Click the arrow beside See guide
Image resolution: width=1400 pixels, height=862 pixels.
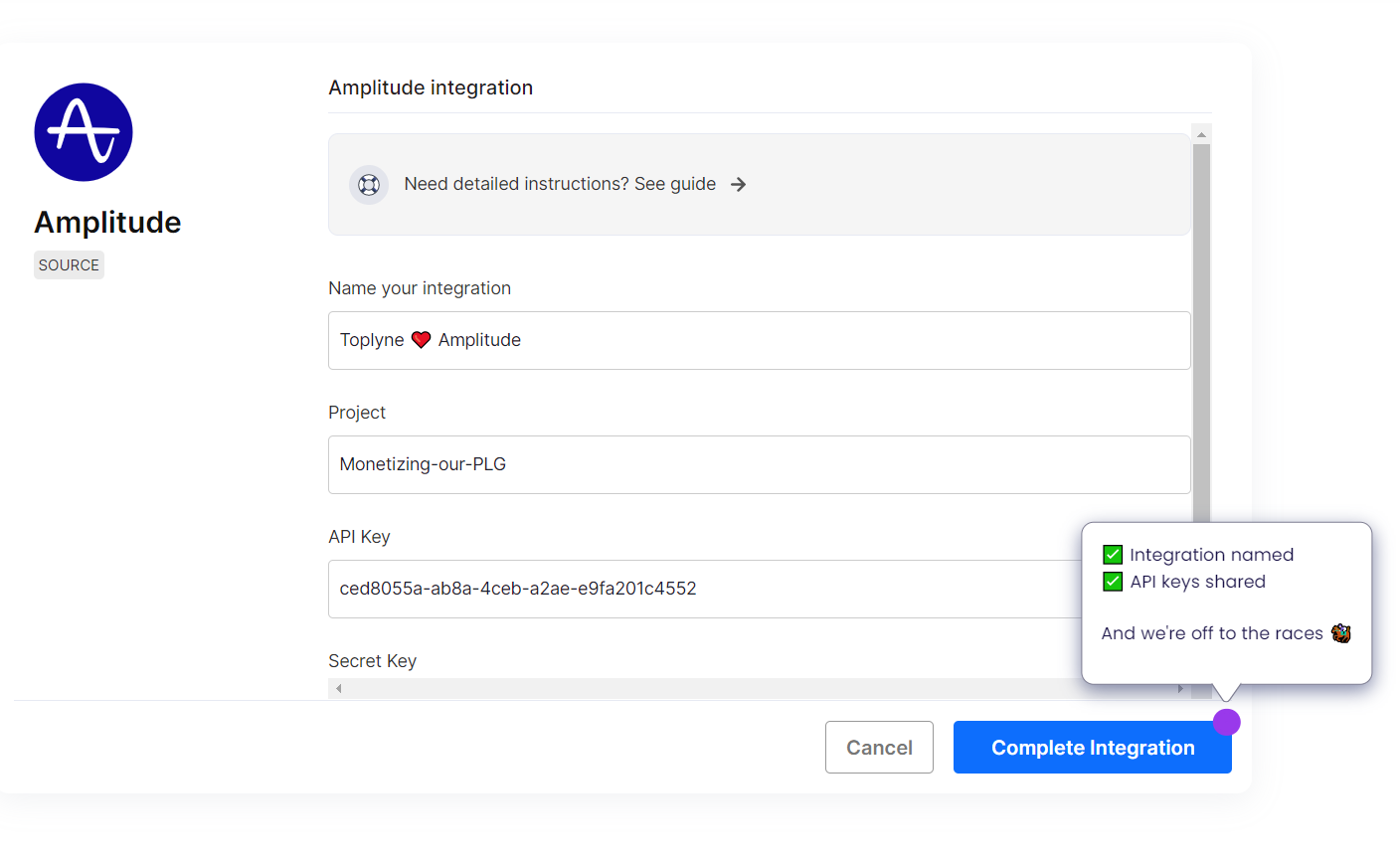(x=738, y=185)
